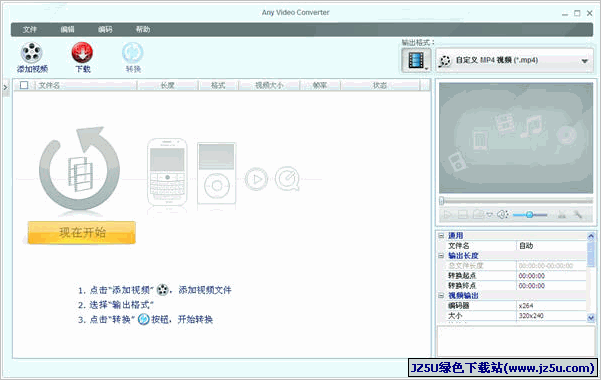Collapse the 通用 settings group
601x380 pixels.
[x=441, y=235]
